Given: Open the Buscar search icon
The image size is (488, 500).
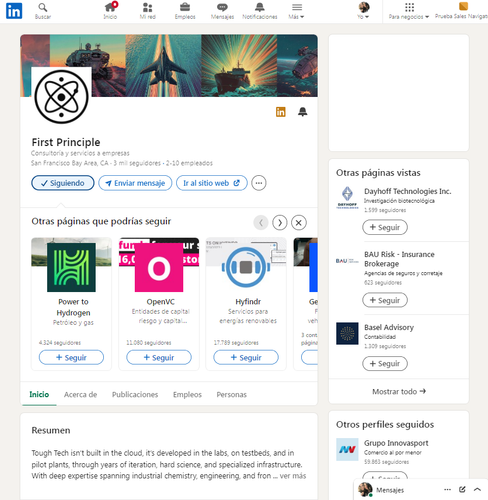Looking at the screenshot, I should coord(43,11).
